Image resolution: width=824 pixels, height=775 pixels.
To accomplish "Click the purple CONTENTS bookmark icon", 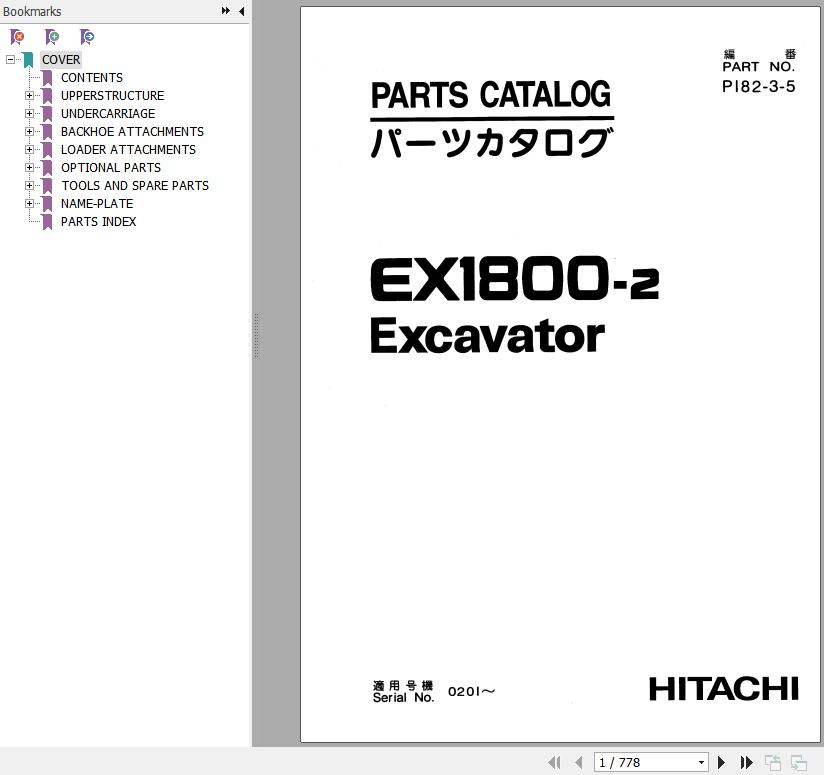I will [x=47, y=78].
